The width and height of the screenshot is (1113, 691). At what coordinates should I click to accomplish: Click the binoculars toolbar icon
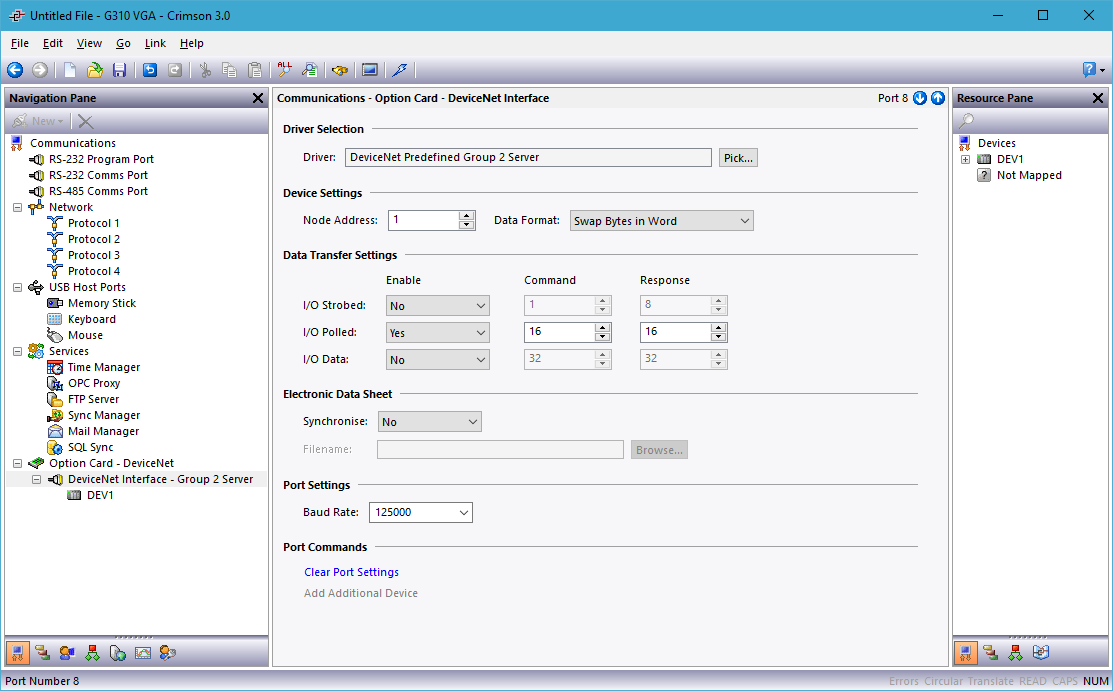(x=340, y=70)
